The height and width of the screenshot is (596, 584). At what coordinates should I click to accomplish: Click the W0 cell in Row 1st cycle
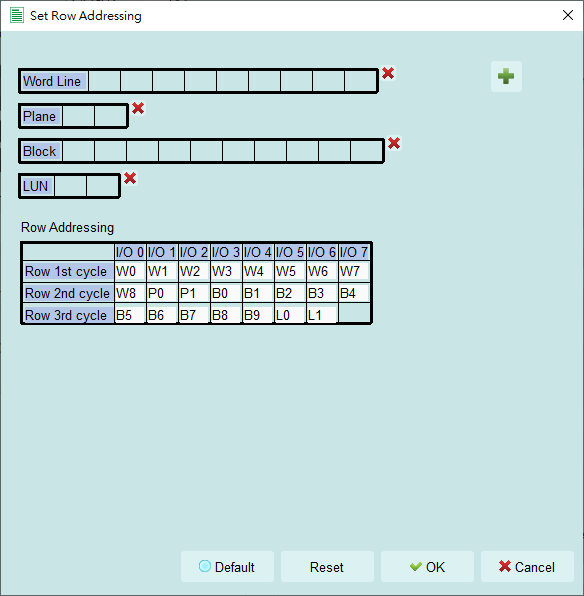pos(130,271)
